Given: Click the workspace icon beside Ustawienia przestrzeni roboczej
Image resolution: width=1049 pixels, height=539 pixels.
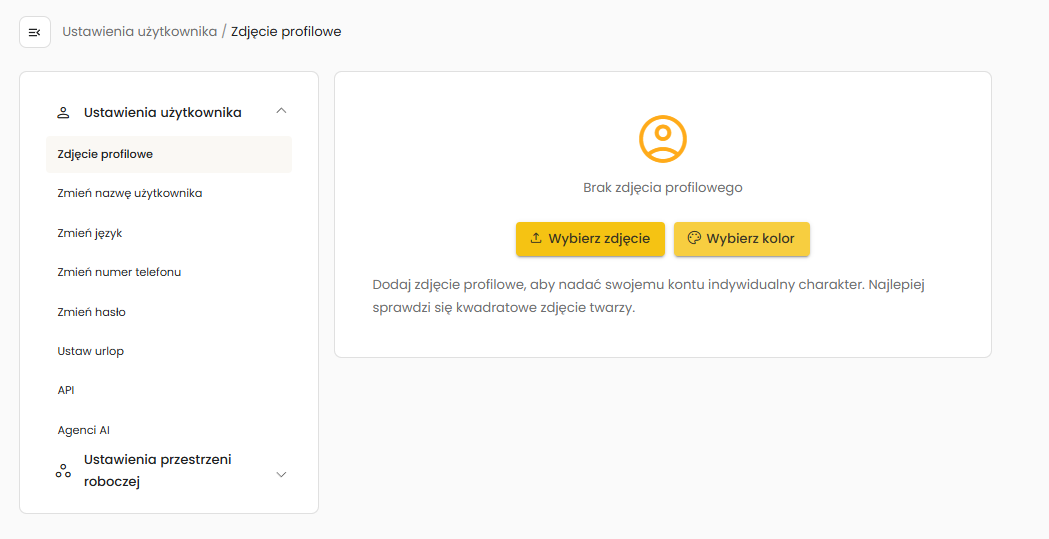Looking at the screenshot, I should click(63, 470).
